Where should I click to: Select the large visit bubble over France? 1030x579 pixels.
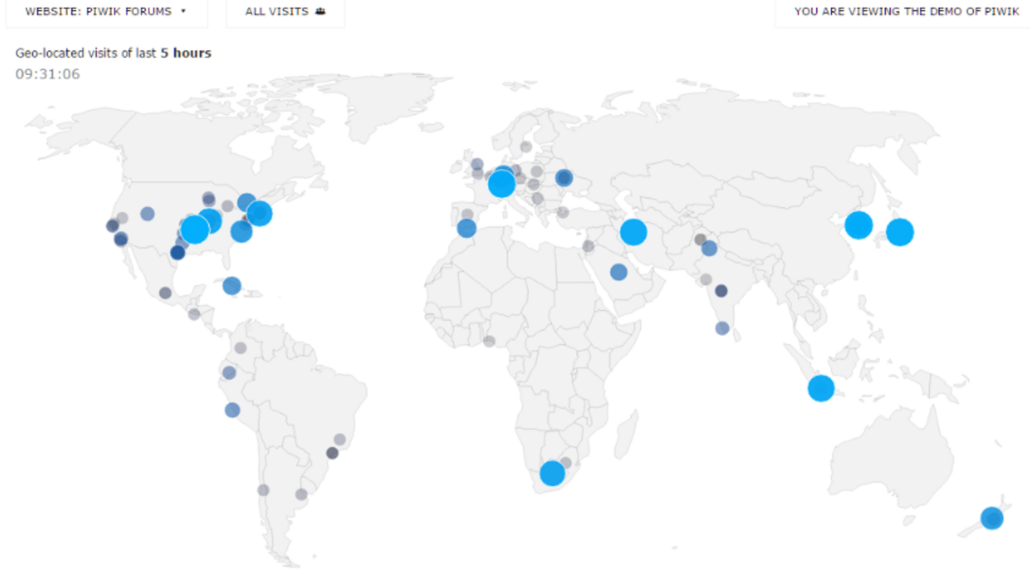pyautogui.click(x=503, y=182)
